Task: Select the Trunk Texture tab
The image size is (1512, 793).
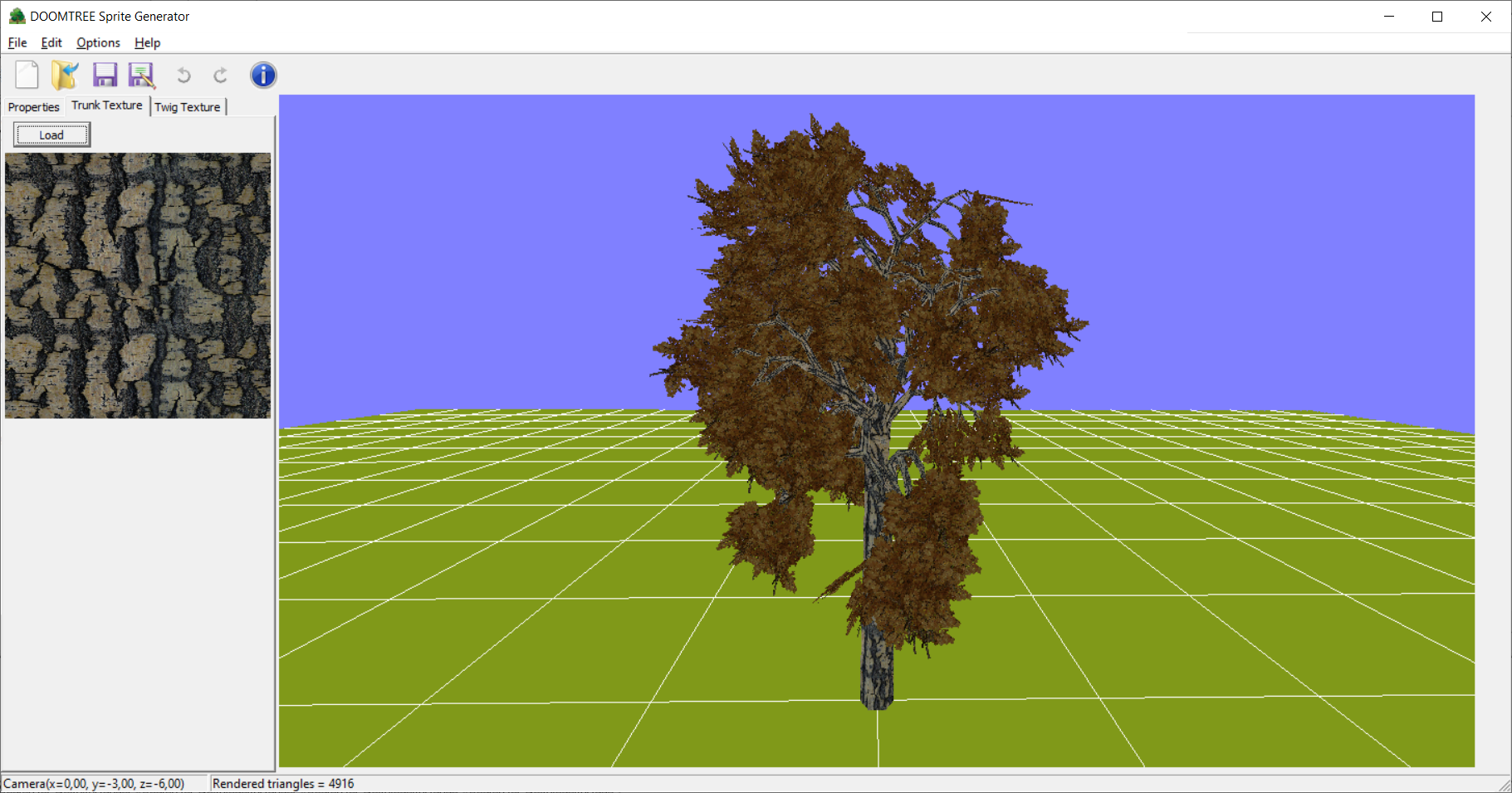Action: [106, 105]
